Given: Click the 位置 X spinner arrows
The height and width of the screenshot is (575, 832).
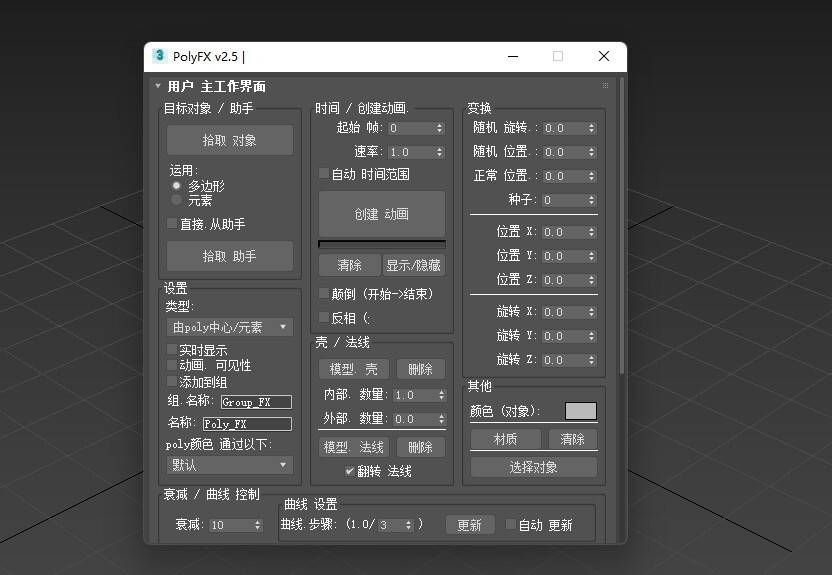Looking at the screenshot, I should click(592, 232).
